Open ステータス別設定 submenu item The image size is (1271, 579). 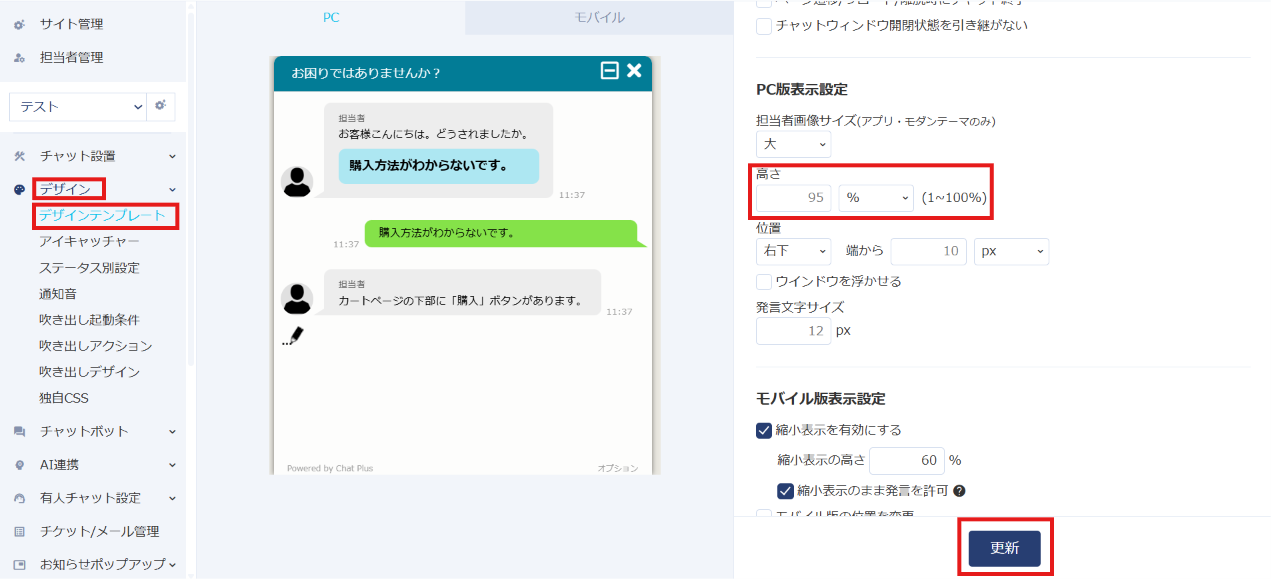coord(89,267)
